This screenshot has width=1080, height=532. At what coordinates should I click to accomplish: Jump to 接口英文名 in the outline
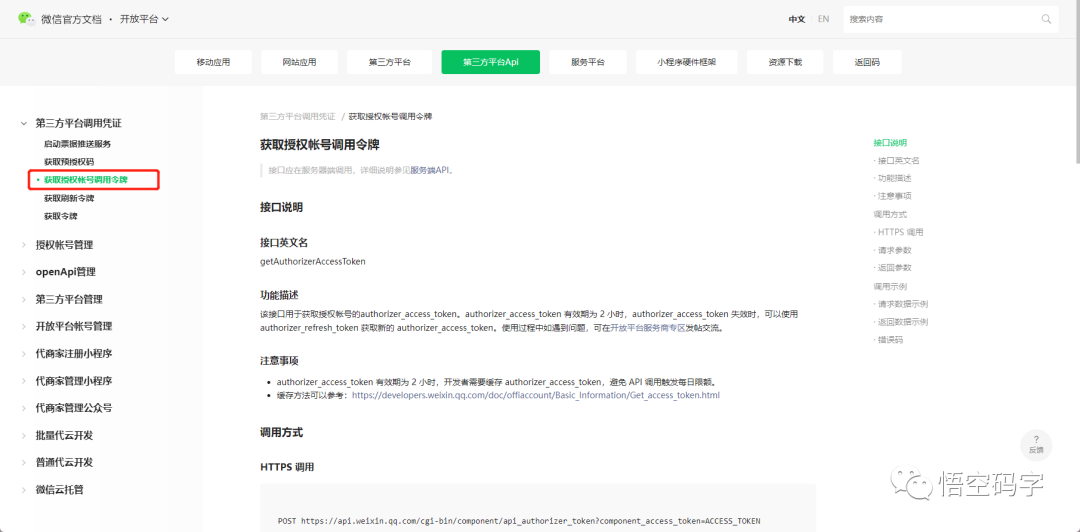[898, 161]
